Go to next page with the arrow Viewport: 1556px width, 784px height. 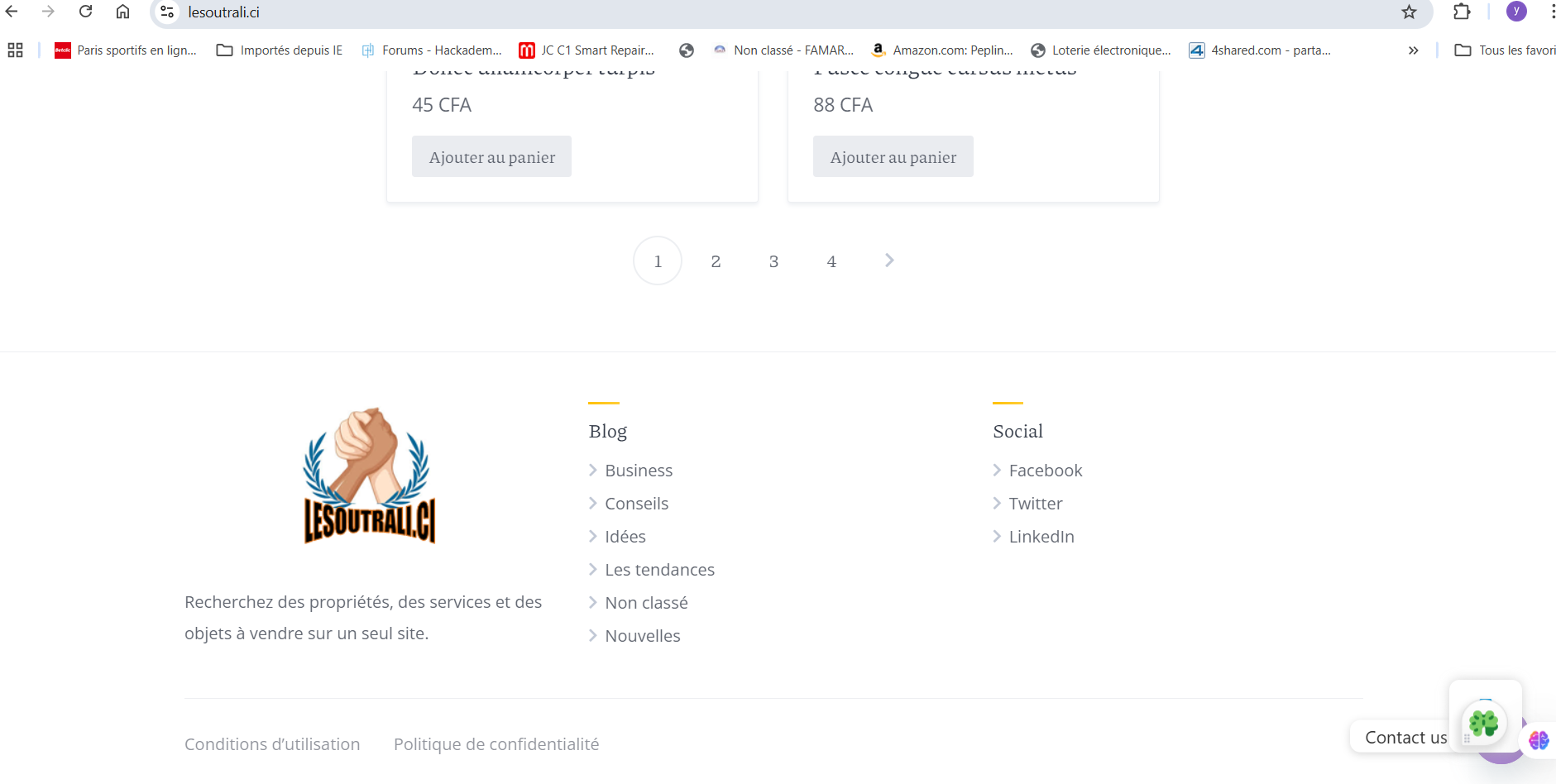pos(889,261)
